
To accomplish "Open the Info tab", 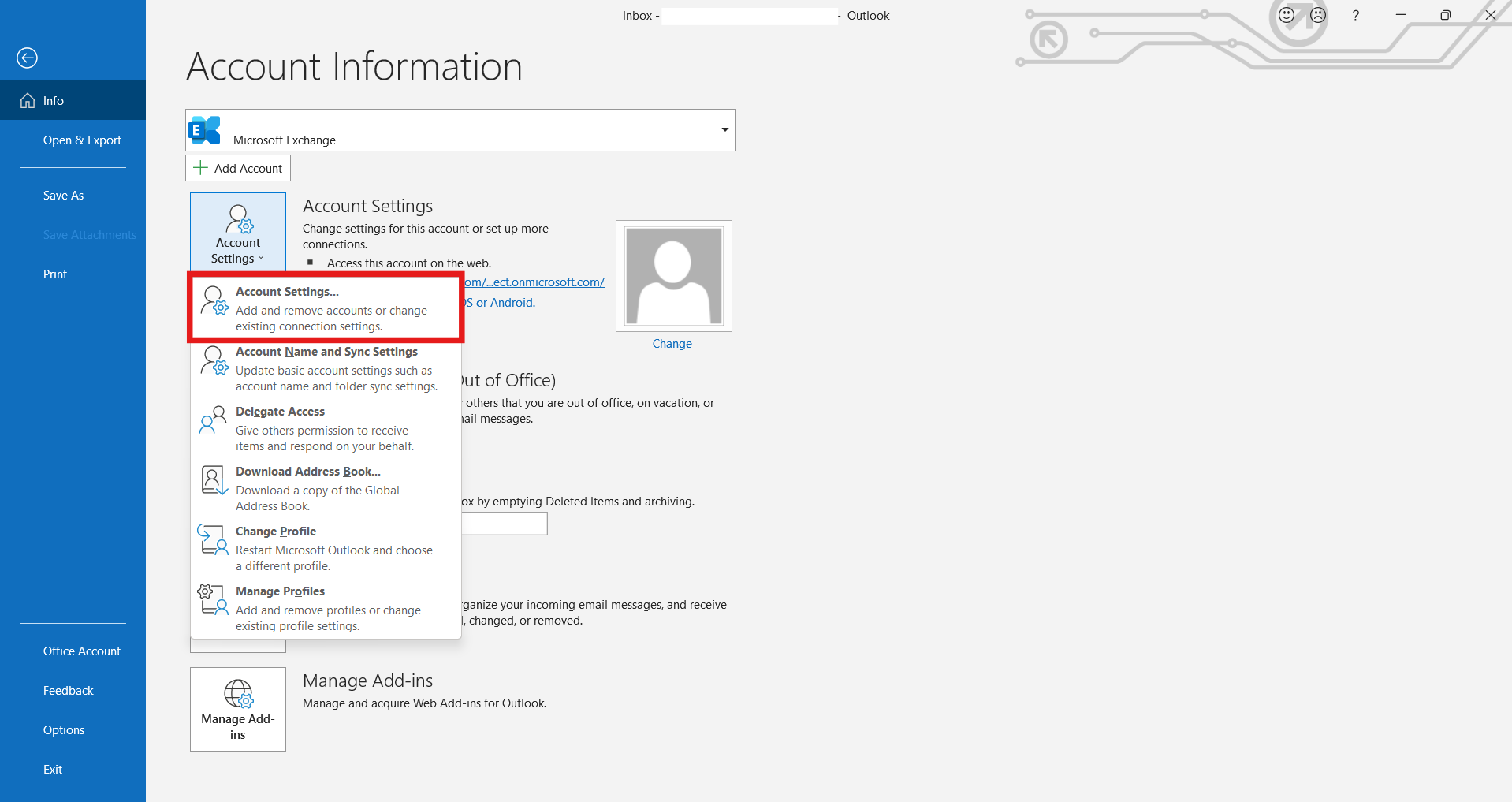I will click(x=73, y=100).
